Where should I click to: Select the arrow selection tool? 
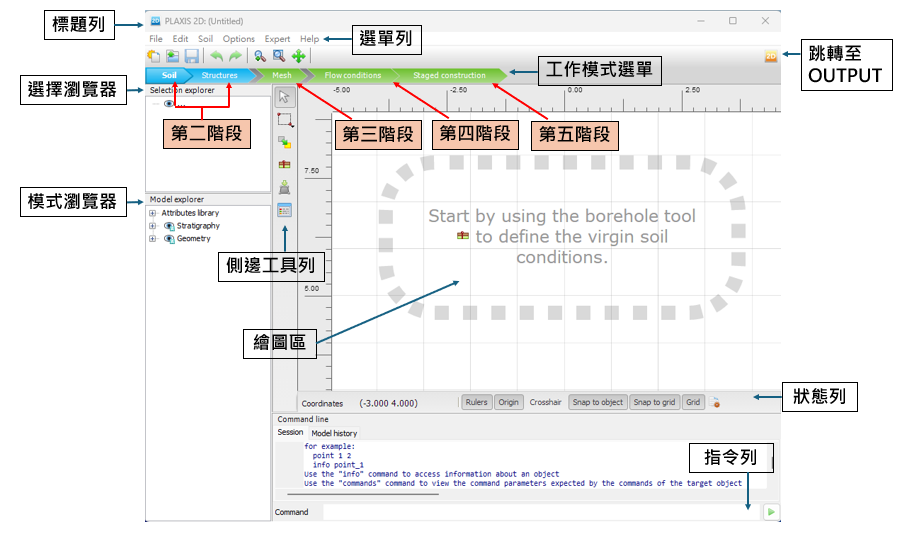click(285, 97)
